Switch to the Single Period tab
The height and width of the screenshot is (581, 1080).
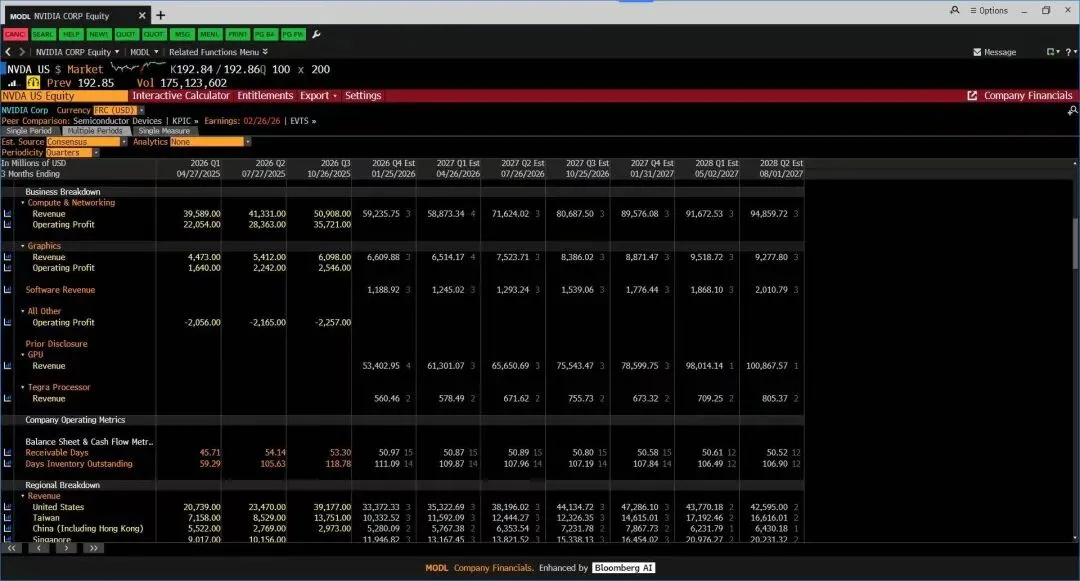[29, 131]
